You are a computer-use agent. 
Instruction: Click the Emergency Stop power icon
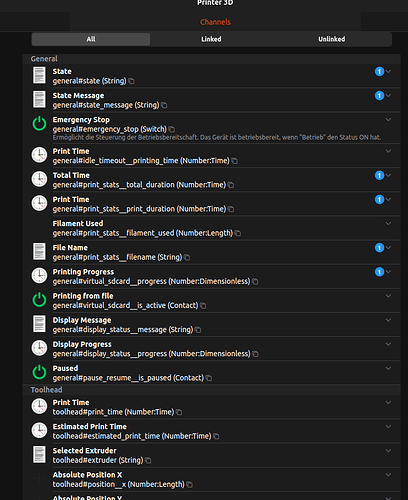click(x=39, y=124)
